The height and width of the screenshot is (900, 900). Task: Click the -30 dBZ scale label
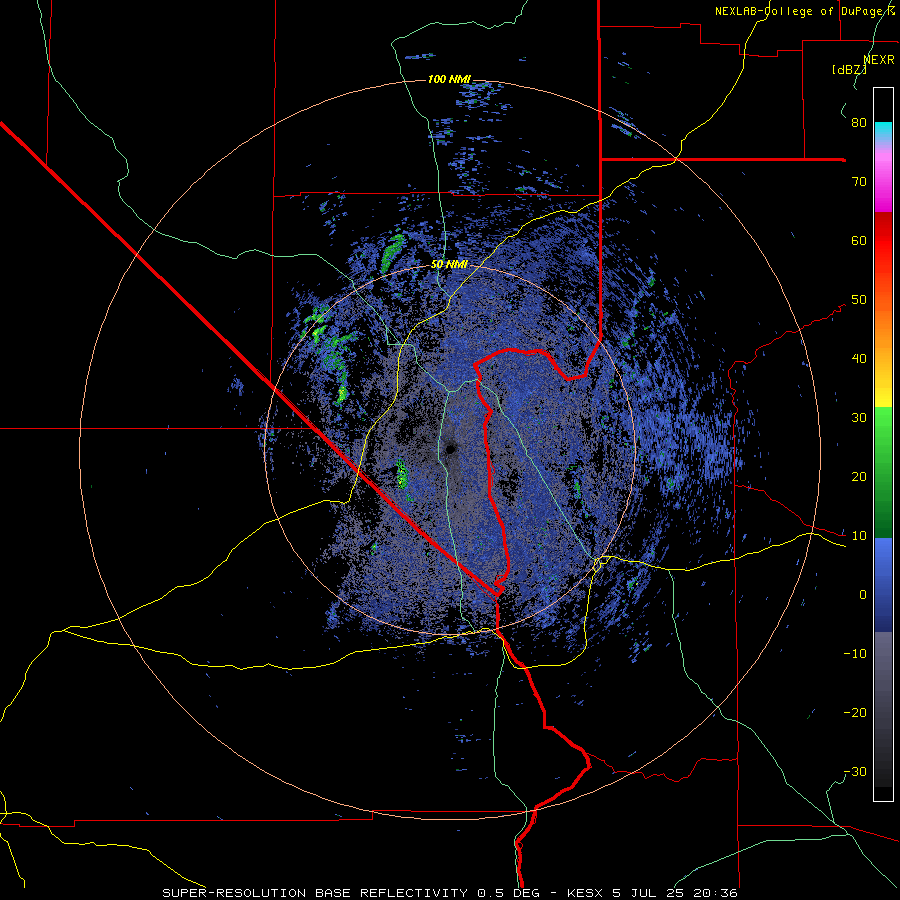(x=855, y=771)
